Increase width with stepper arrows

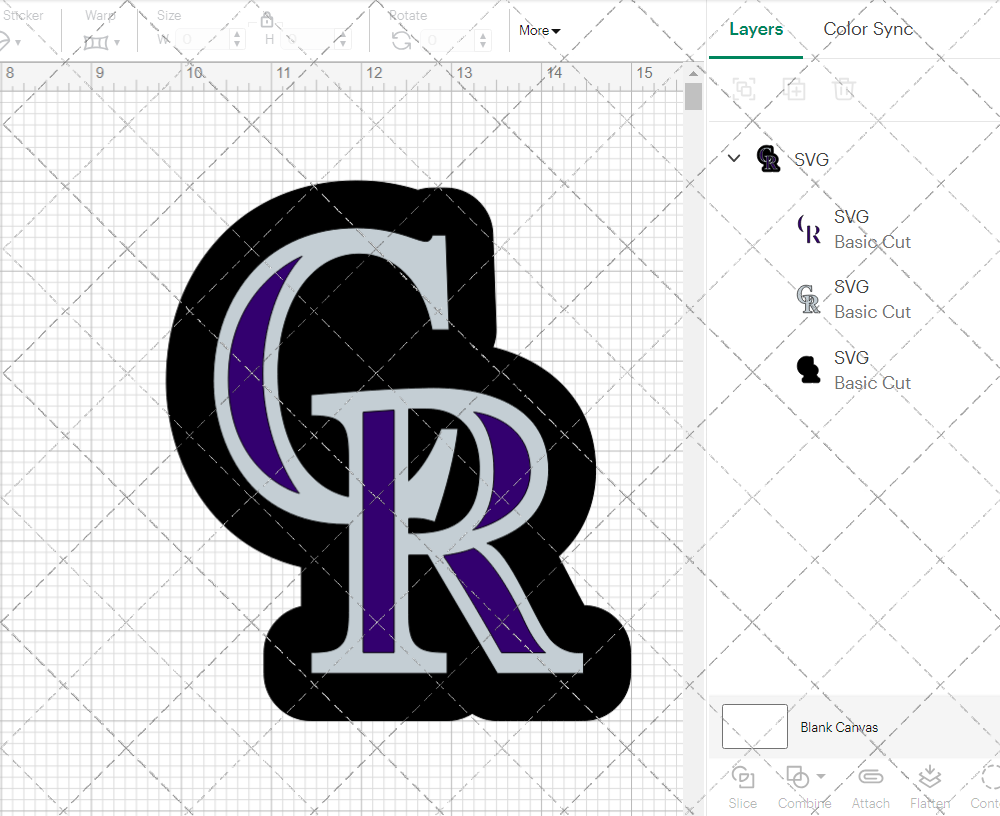[x=237, y=40]
